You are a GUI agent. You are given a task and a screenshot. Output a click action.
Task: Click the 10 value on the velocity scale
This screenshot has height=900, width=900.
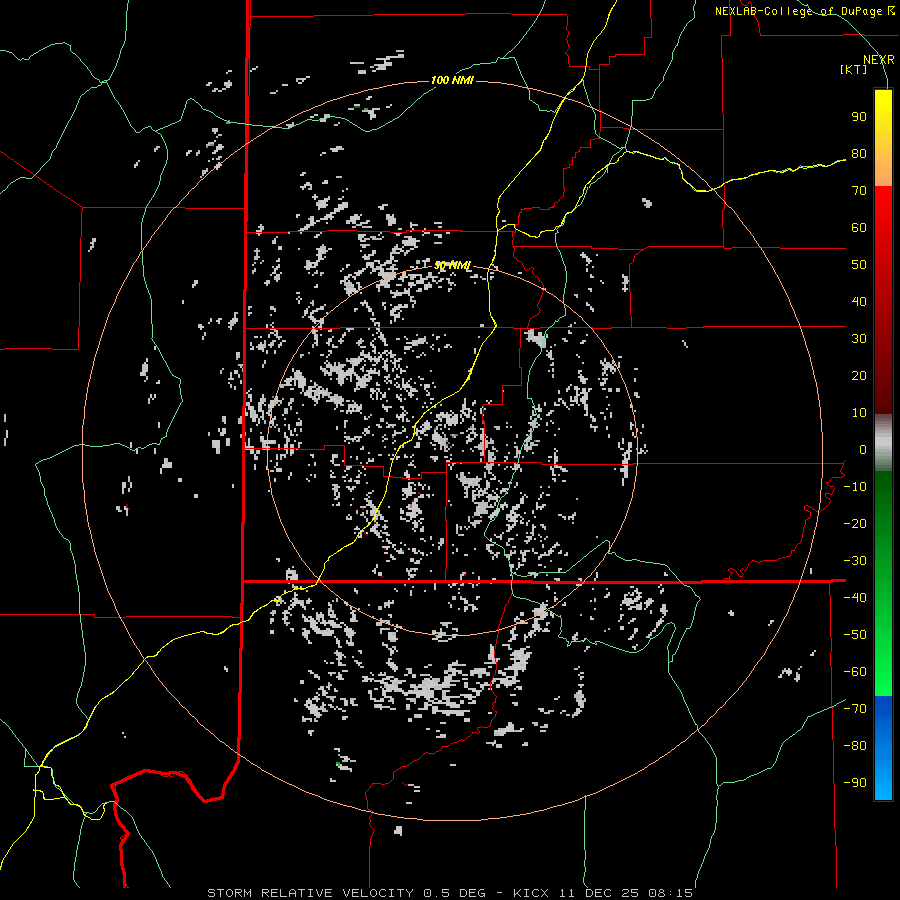(859, 413)
